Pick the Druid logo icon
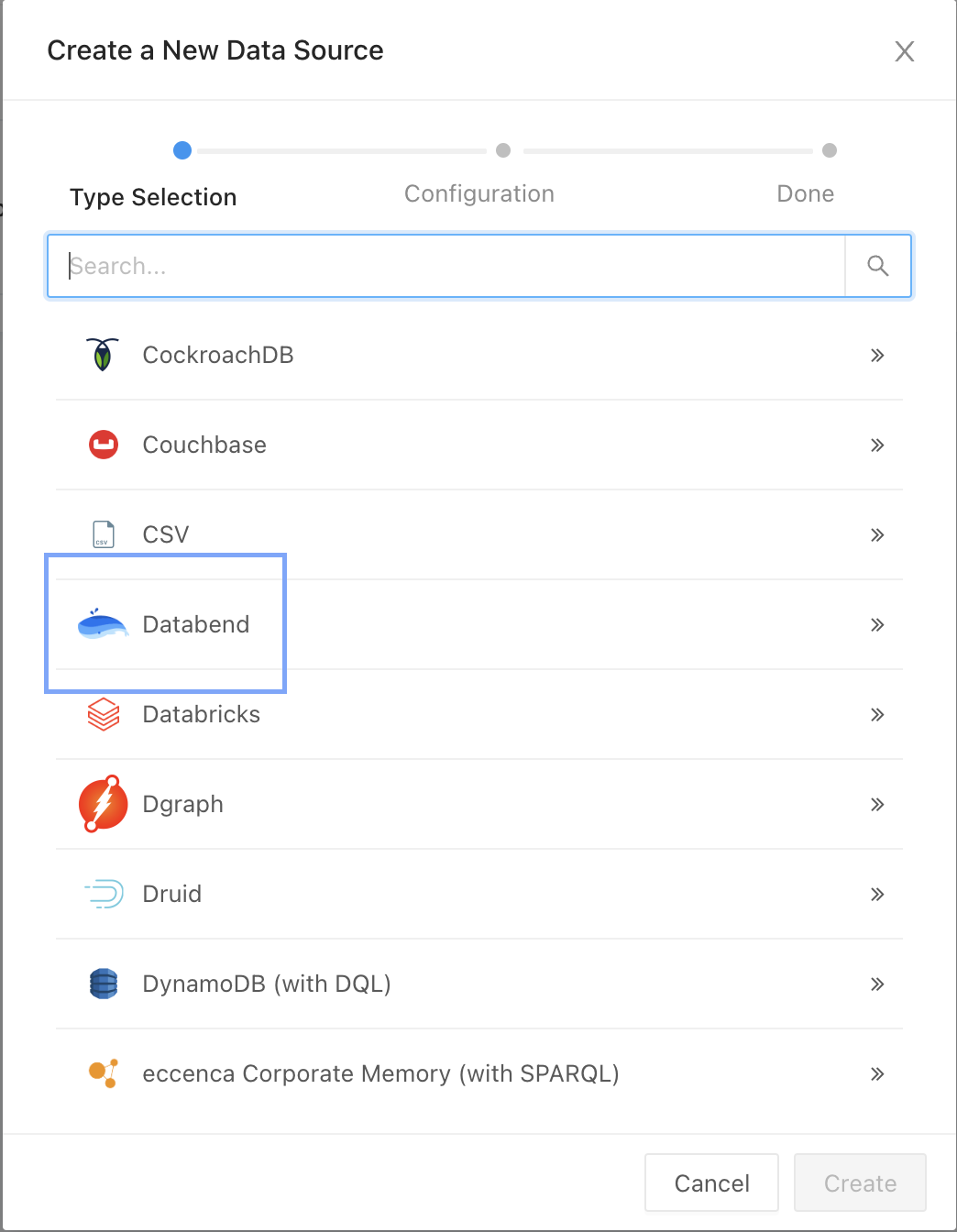The height and width of the screenshot is (1232, 957). tap(104, 894)
